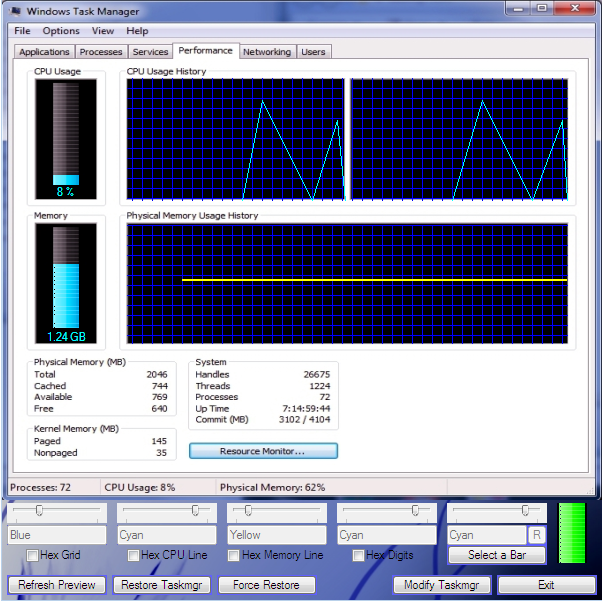Switch to the Services tab
Image resolution: width=602 pixels, height=601 pixels.
pos(150,52)
